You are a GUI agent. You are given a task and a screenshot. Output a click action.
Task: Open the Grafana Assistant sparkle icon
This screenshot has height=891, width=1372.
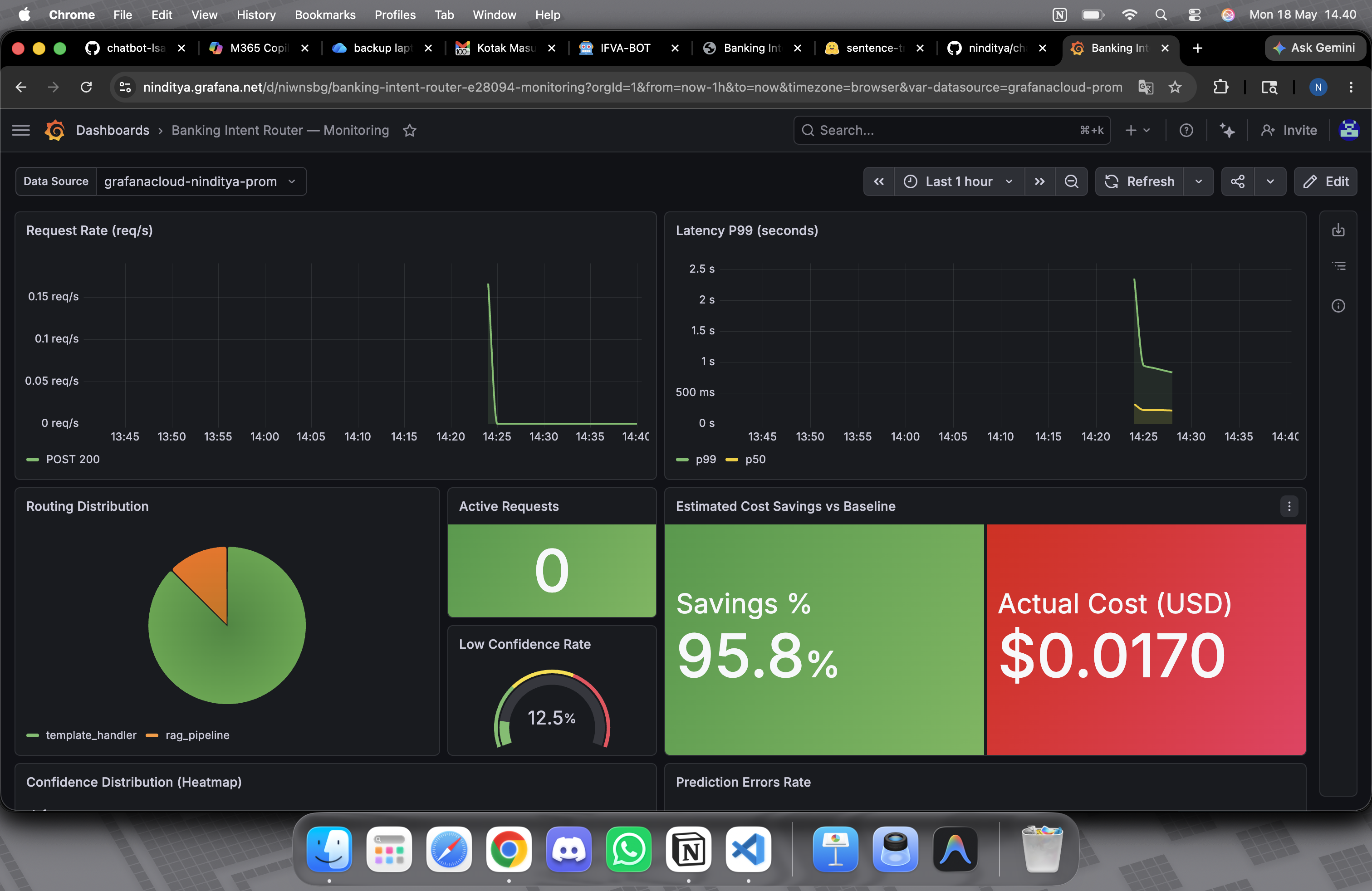[1227, 130]
